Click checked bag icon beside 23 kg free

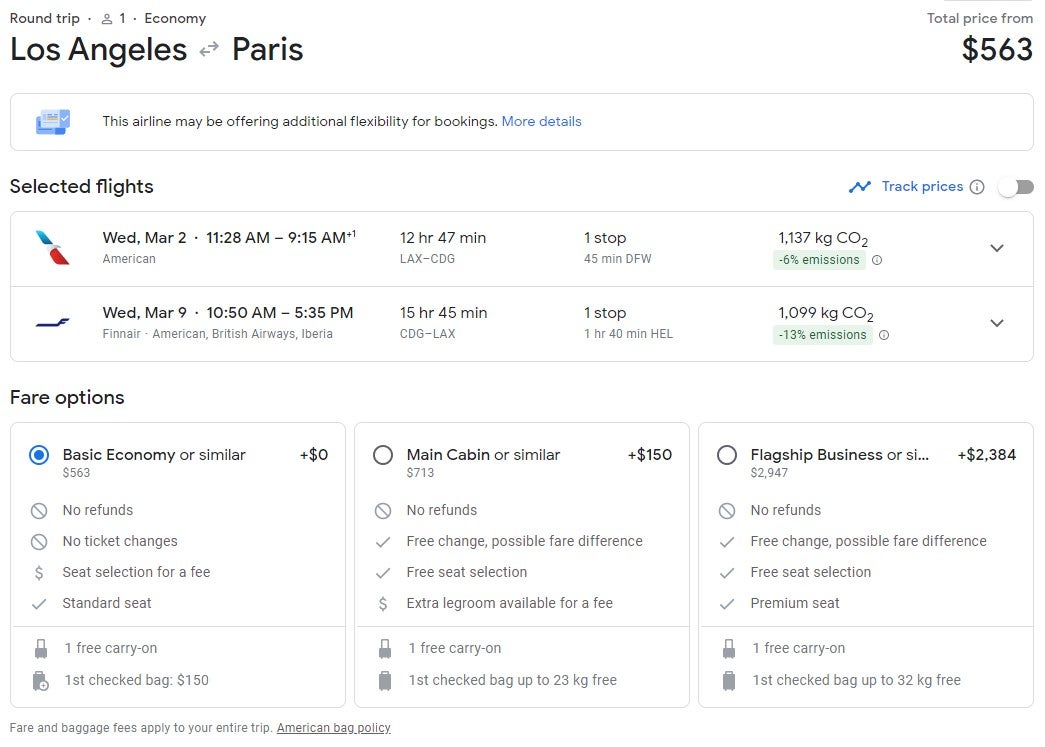tap(385, 680)
